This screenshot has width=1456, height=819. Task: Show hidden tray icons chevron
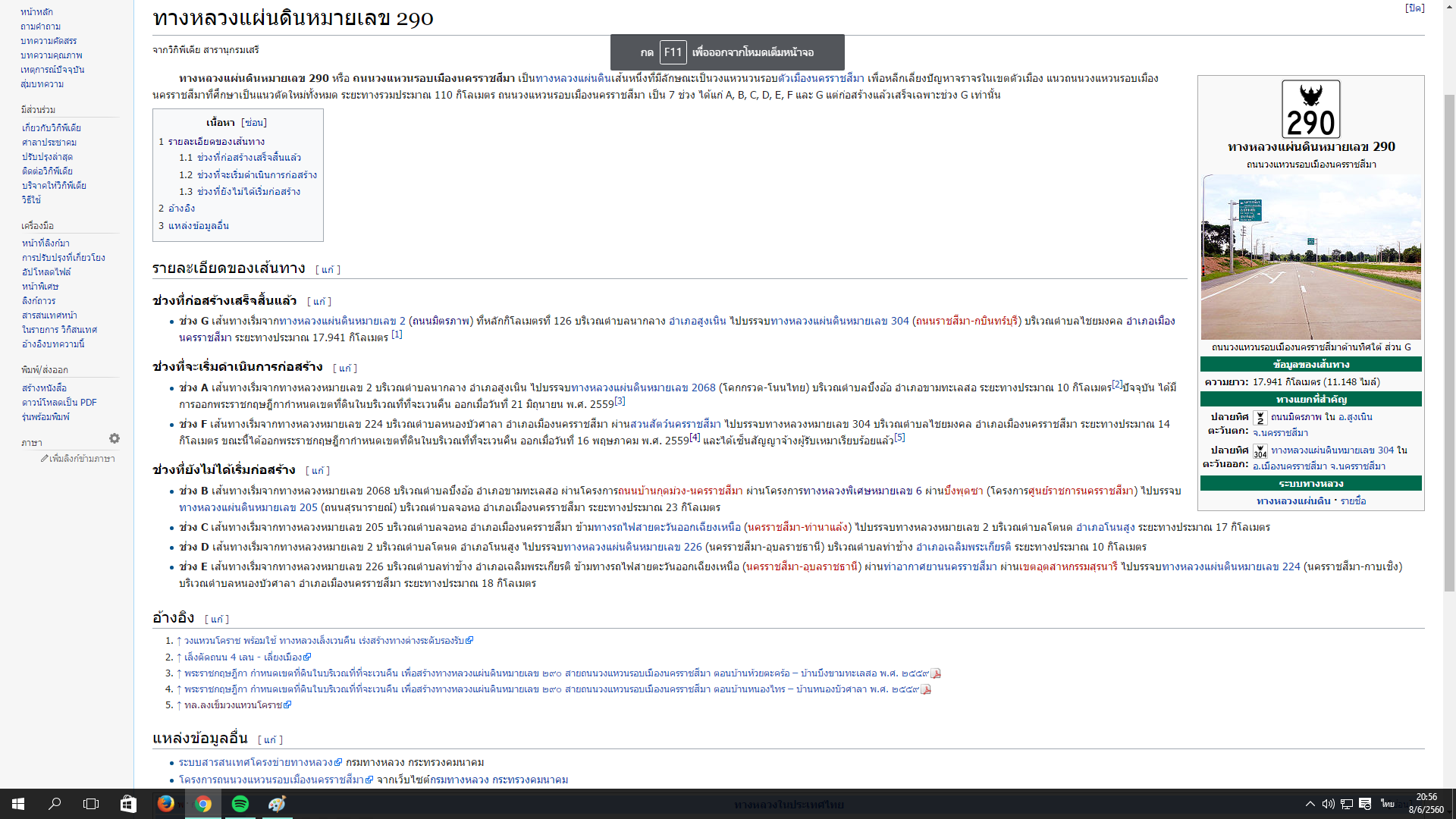[1310, 804]
